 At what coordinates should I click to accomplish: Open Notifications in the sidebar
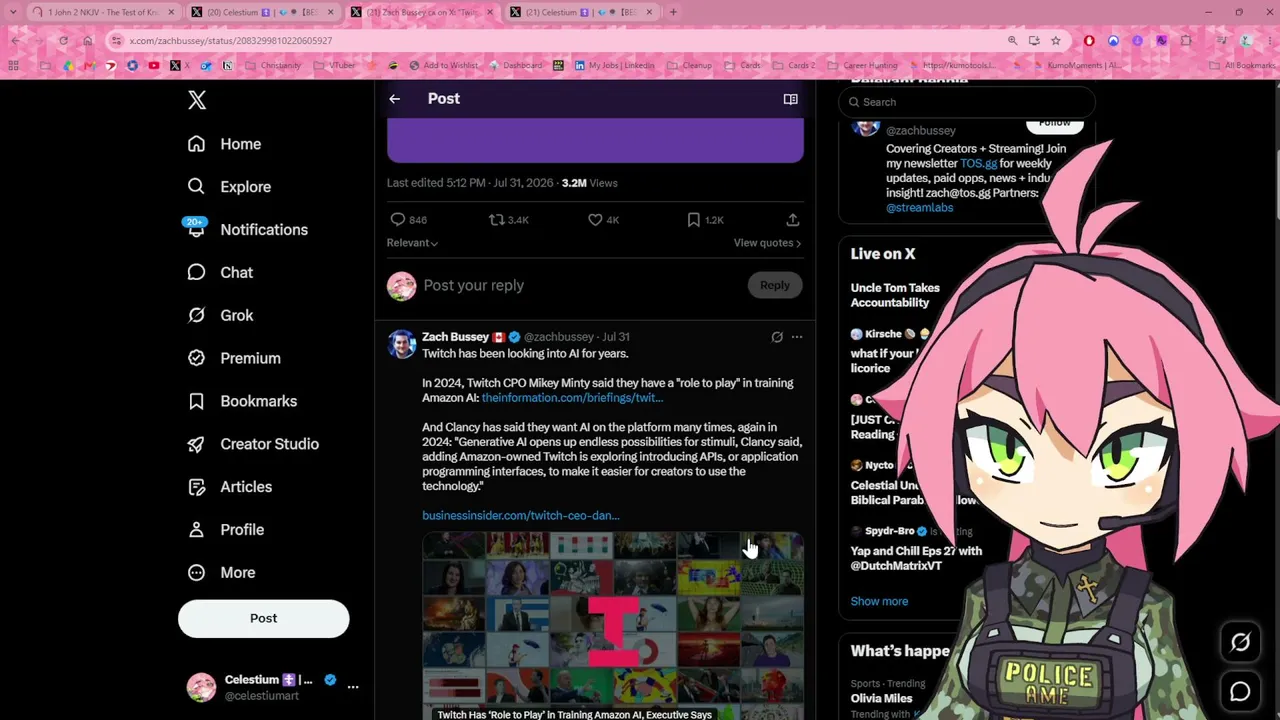[247, 230]
